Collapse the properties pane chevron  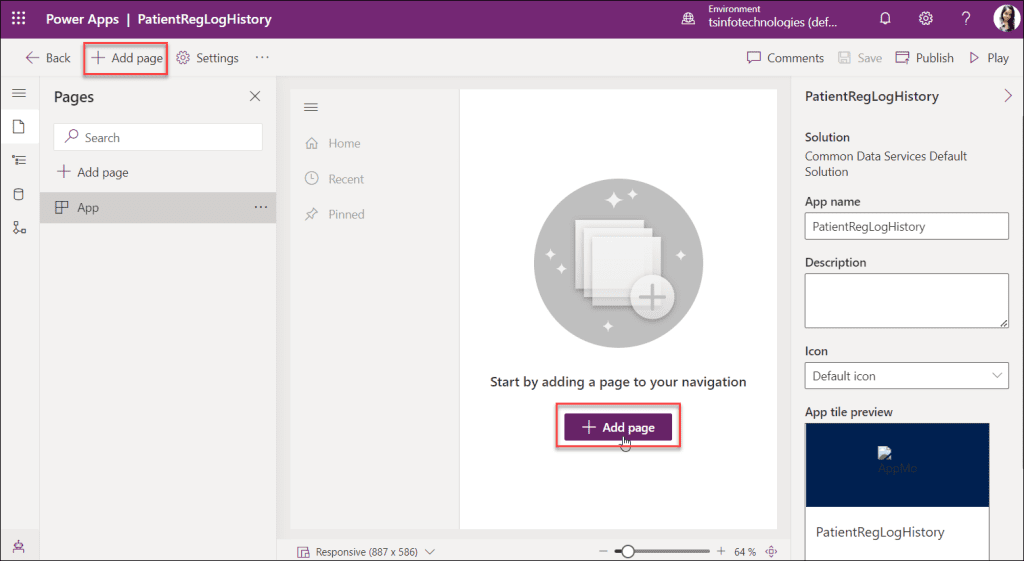1008,96
